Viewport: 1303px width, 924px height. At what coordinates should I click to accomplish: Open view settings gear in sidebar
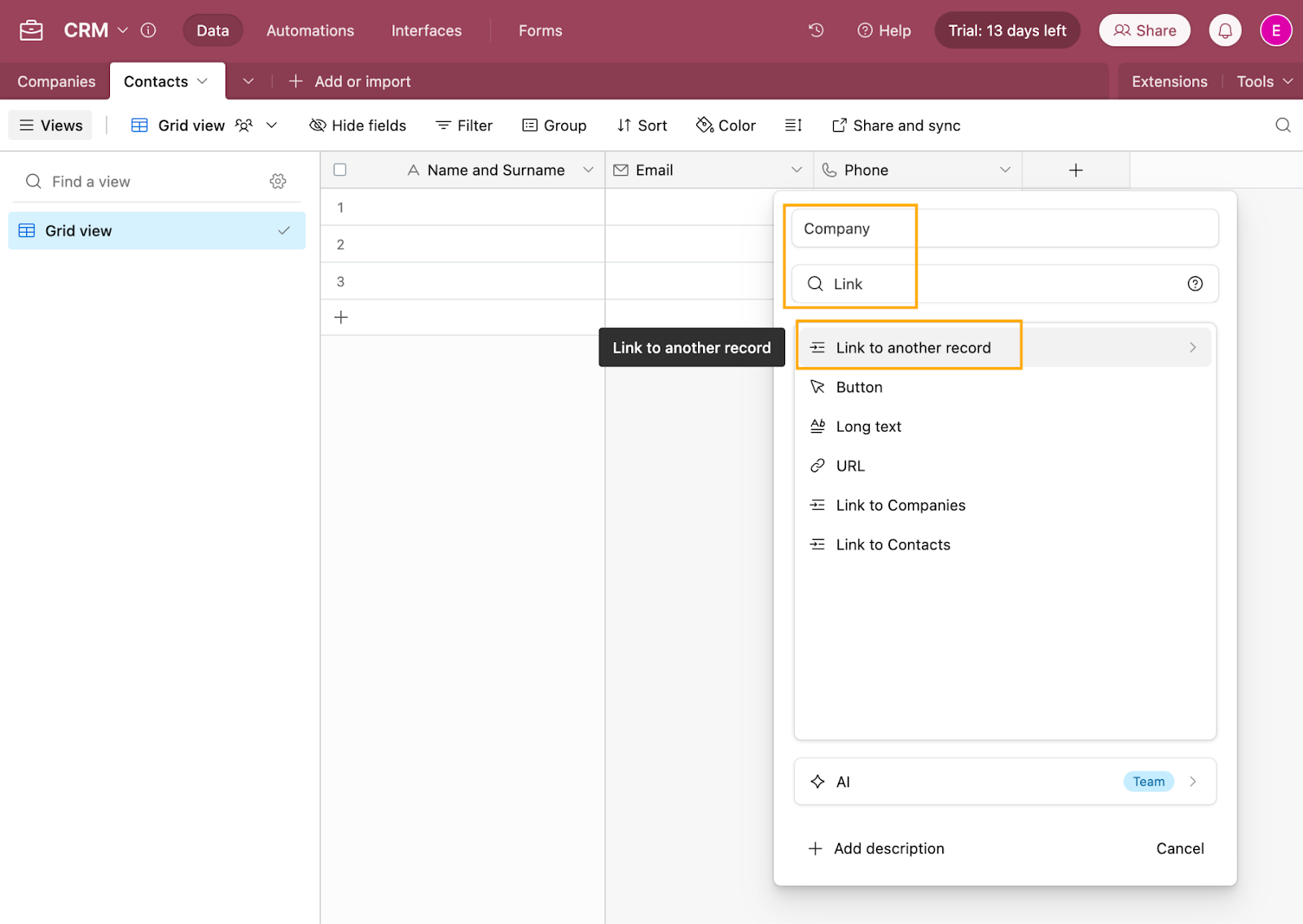point(278,182)
